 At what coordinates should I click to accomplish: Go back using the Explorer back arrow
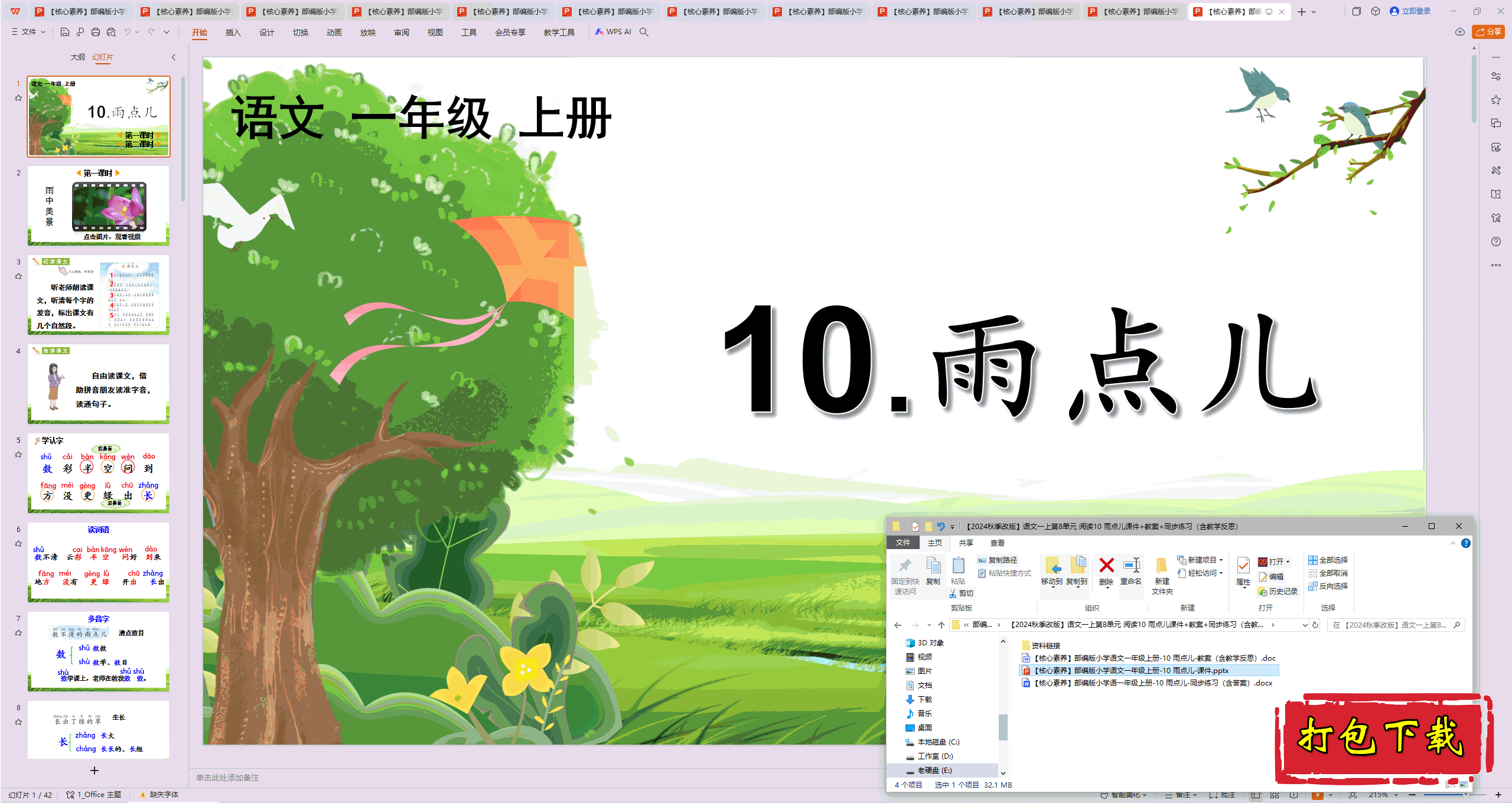click(898, 625)
